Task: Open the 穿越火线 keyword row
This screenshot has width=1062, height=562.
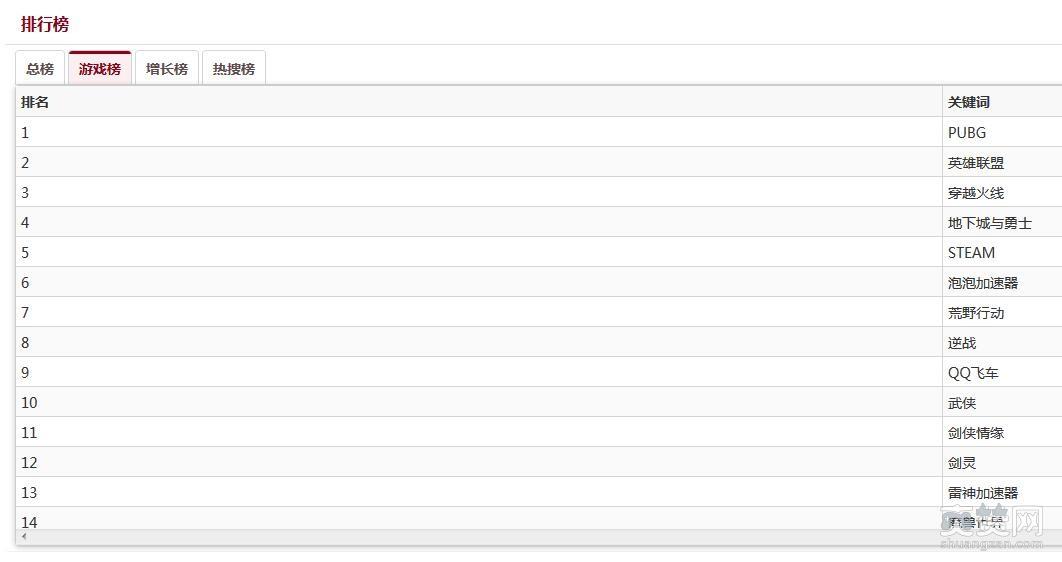Action: tap(976, 192)
